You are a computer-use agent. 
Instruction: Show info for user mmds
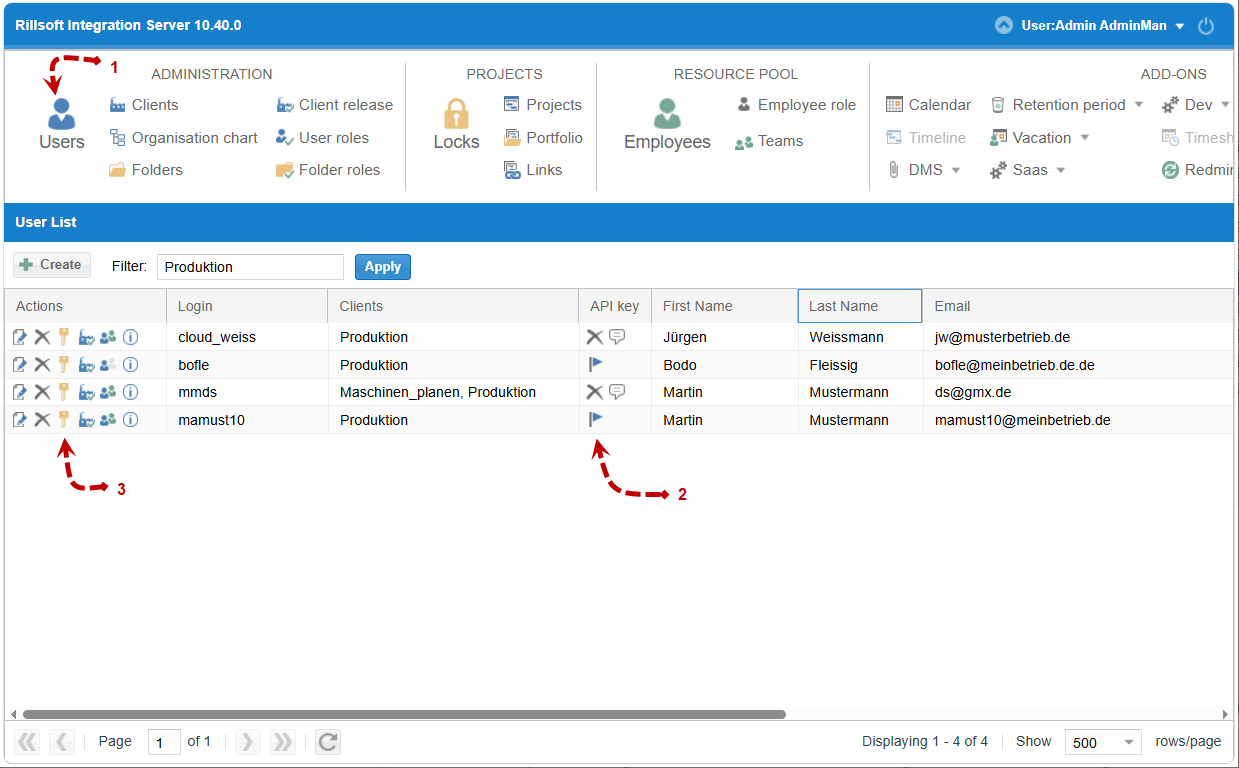pyautogui.click(x=130, y=392)
